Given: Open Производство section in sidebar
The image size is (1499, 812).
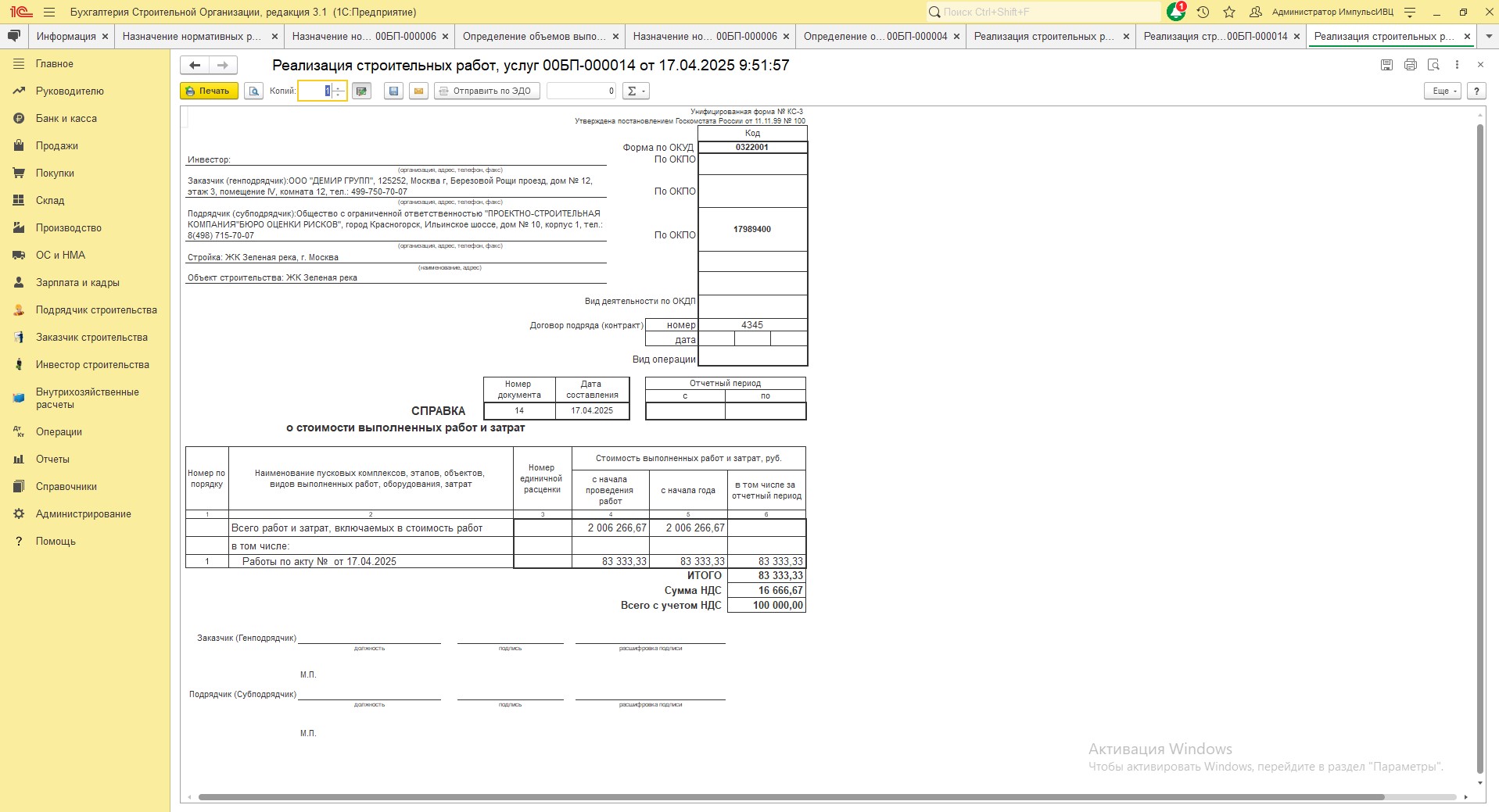Looking at the screenshot, I should [84, 228].
